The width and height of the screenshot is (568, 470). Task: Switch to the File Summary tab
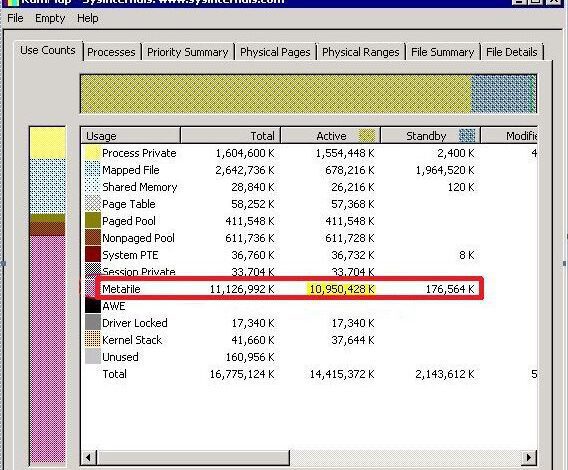(x=442, y=52)
